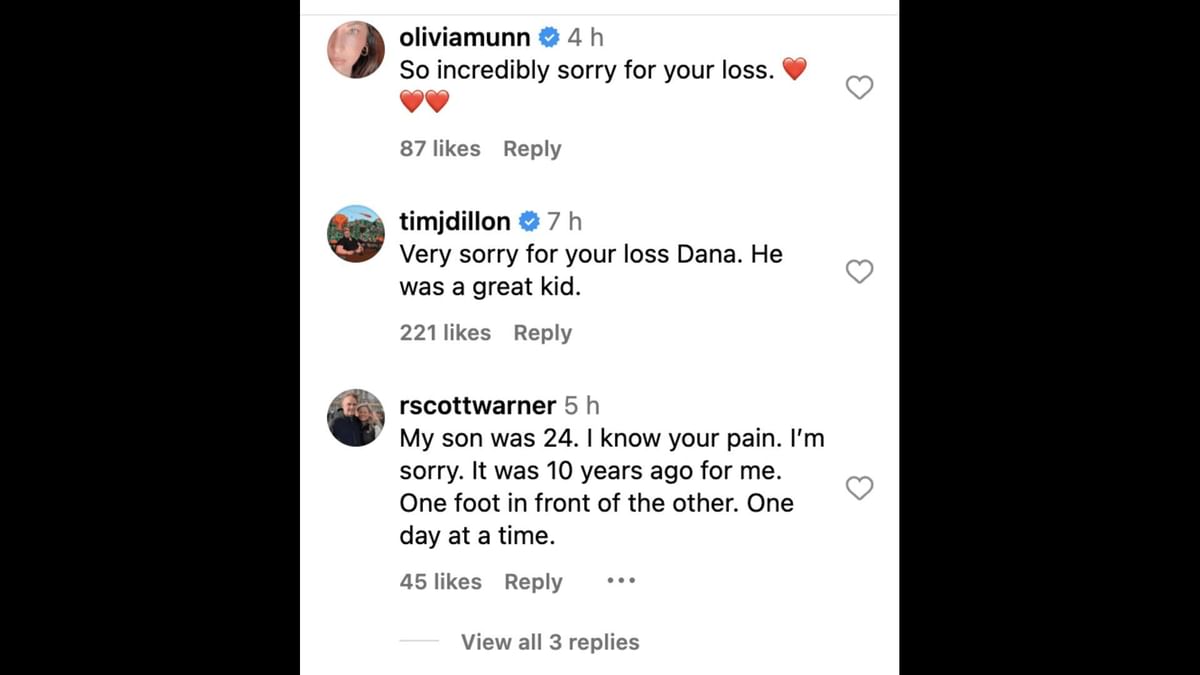Screen dimensions: 1200x675
Task: Click the 7 h timestamp on timjdillon's comment
Action: pyautogui.click(x=564, y=222)
